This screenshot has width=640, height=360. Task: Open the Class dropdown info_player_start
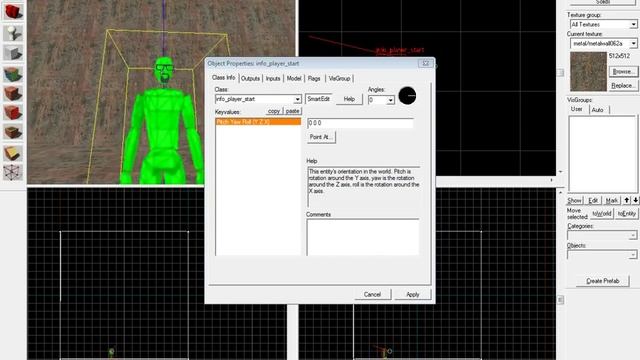(298, 99)
